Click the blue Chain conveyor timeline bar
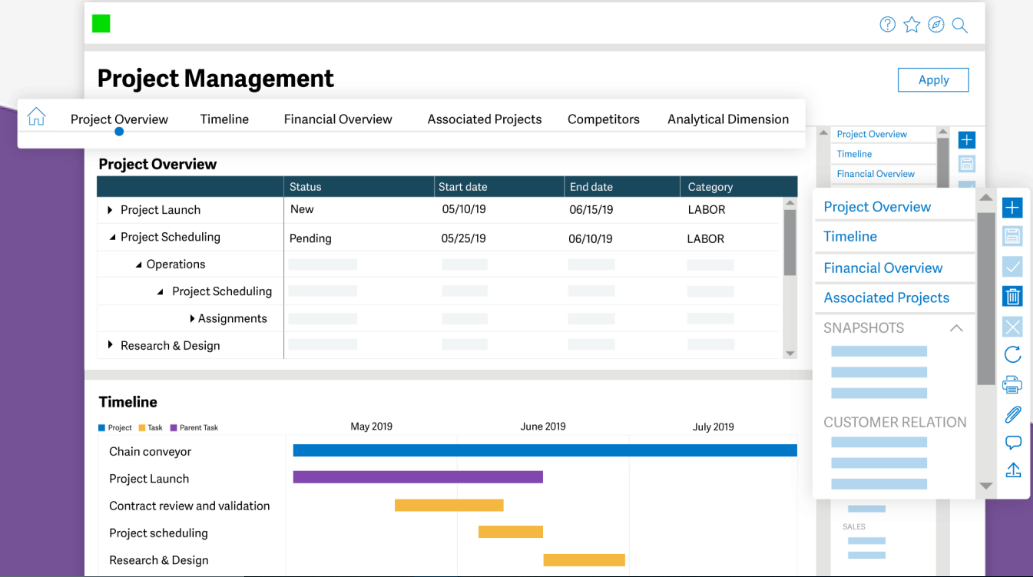1033x577 pixels. coord(544,450)
